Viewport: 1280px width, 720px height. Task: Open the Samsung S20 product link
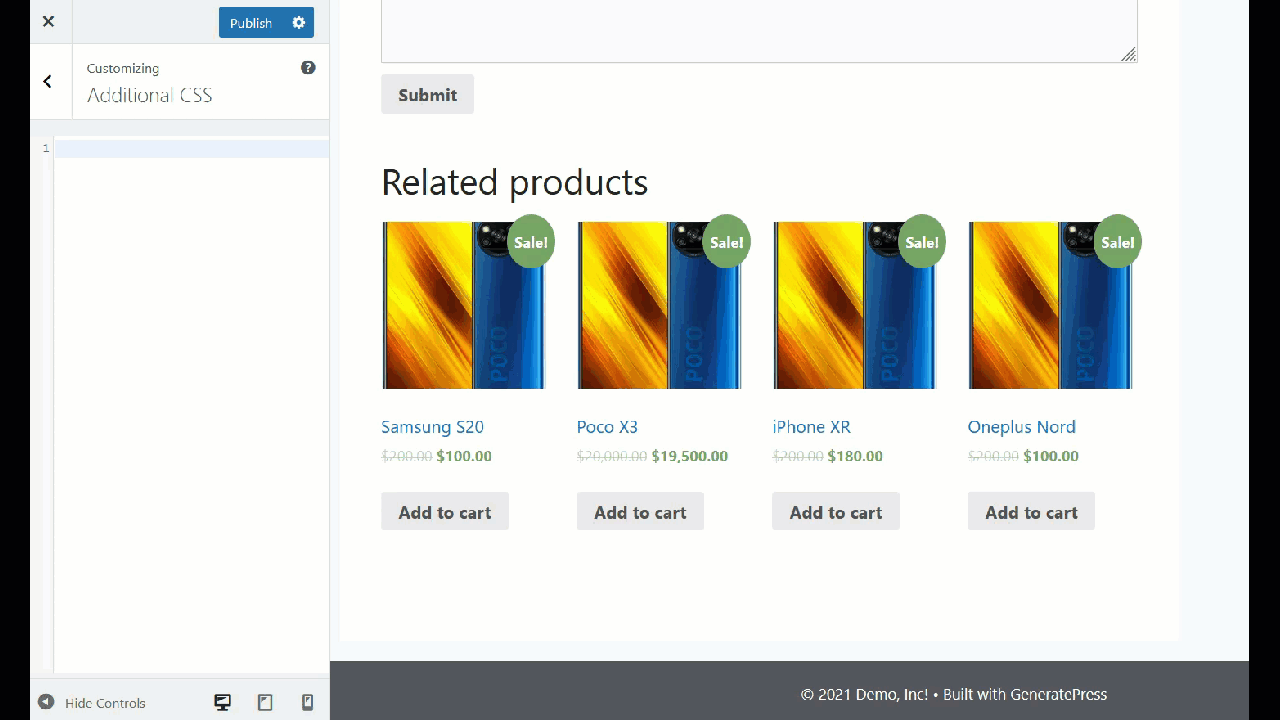(x=432, y=427)
